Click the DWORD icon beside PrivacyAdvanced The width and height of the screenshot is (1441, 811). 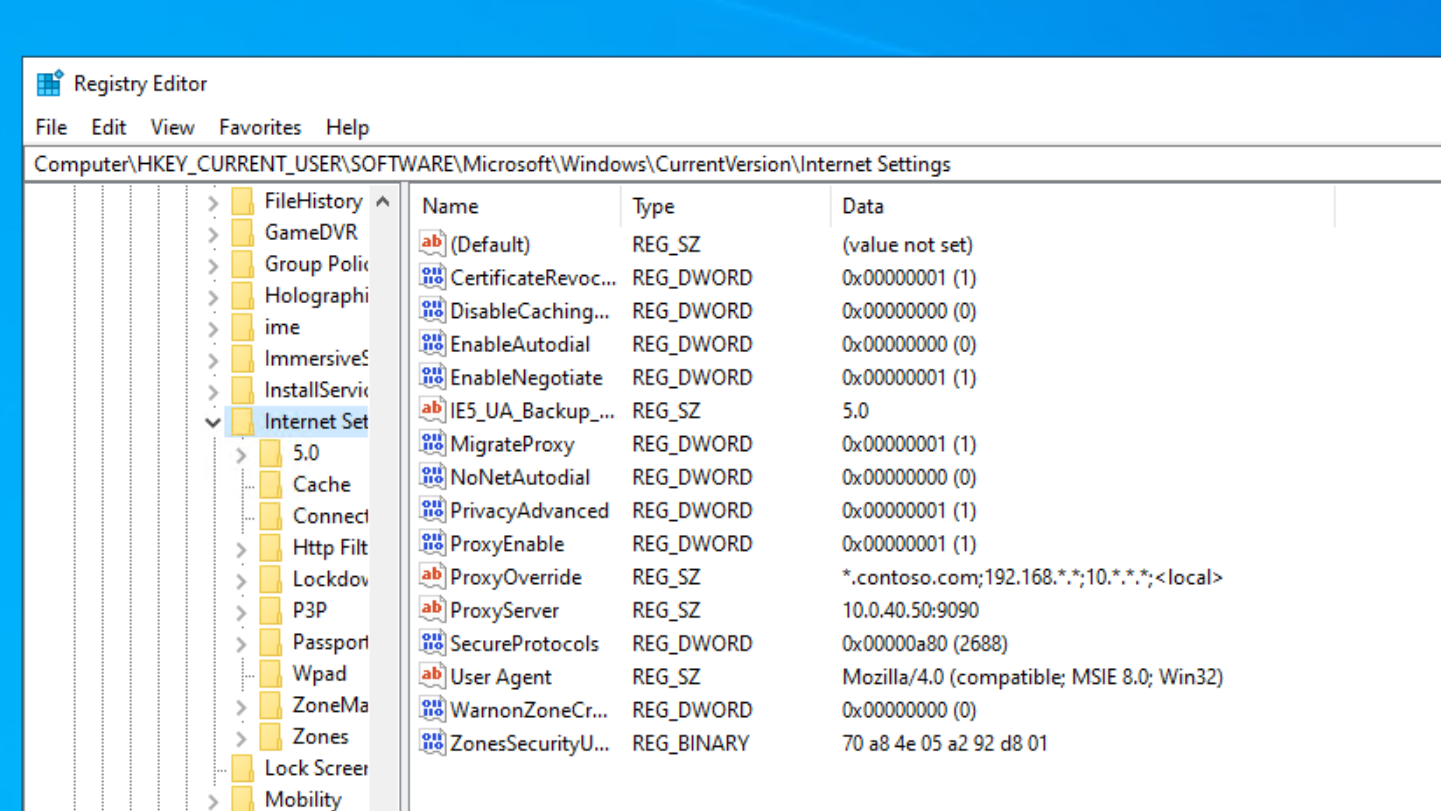(432, 510)
